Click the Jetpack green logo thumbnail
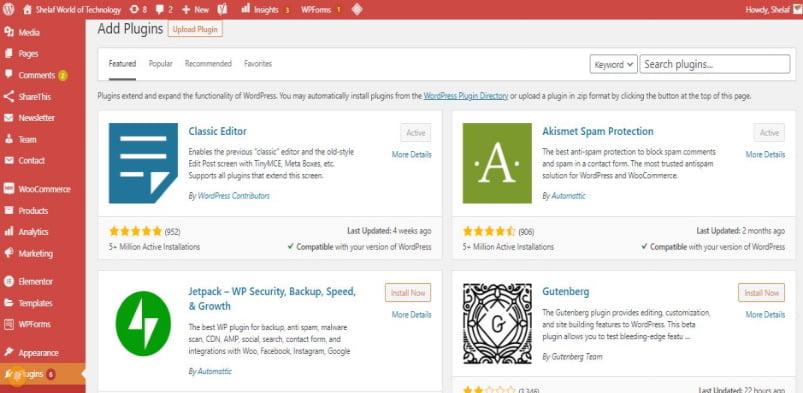The height and width of the screenshot is (393, 803). [x=143, y=324]
